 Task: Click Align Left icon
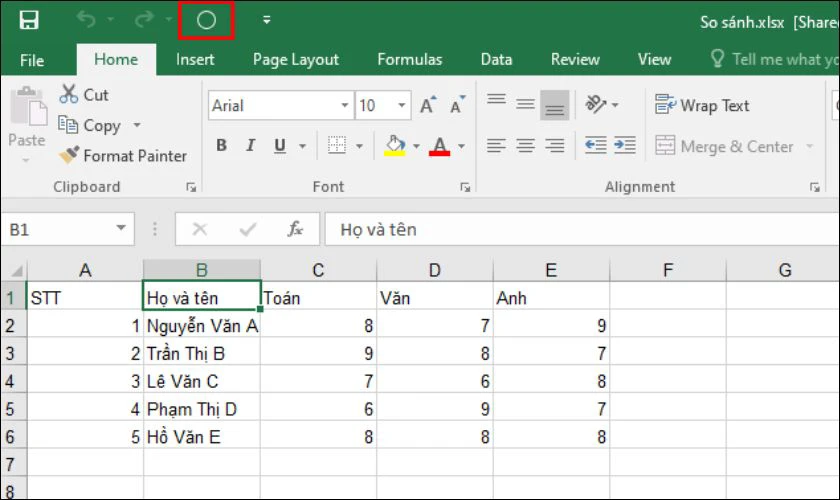(x=496, y=145)
